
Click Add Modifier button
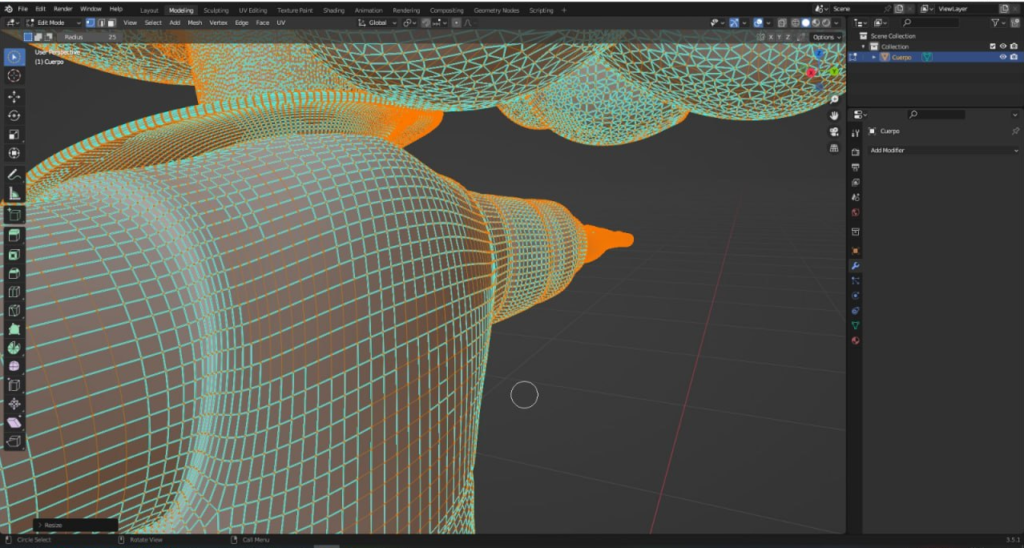(942, 150)
